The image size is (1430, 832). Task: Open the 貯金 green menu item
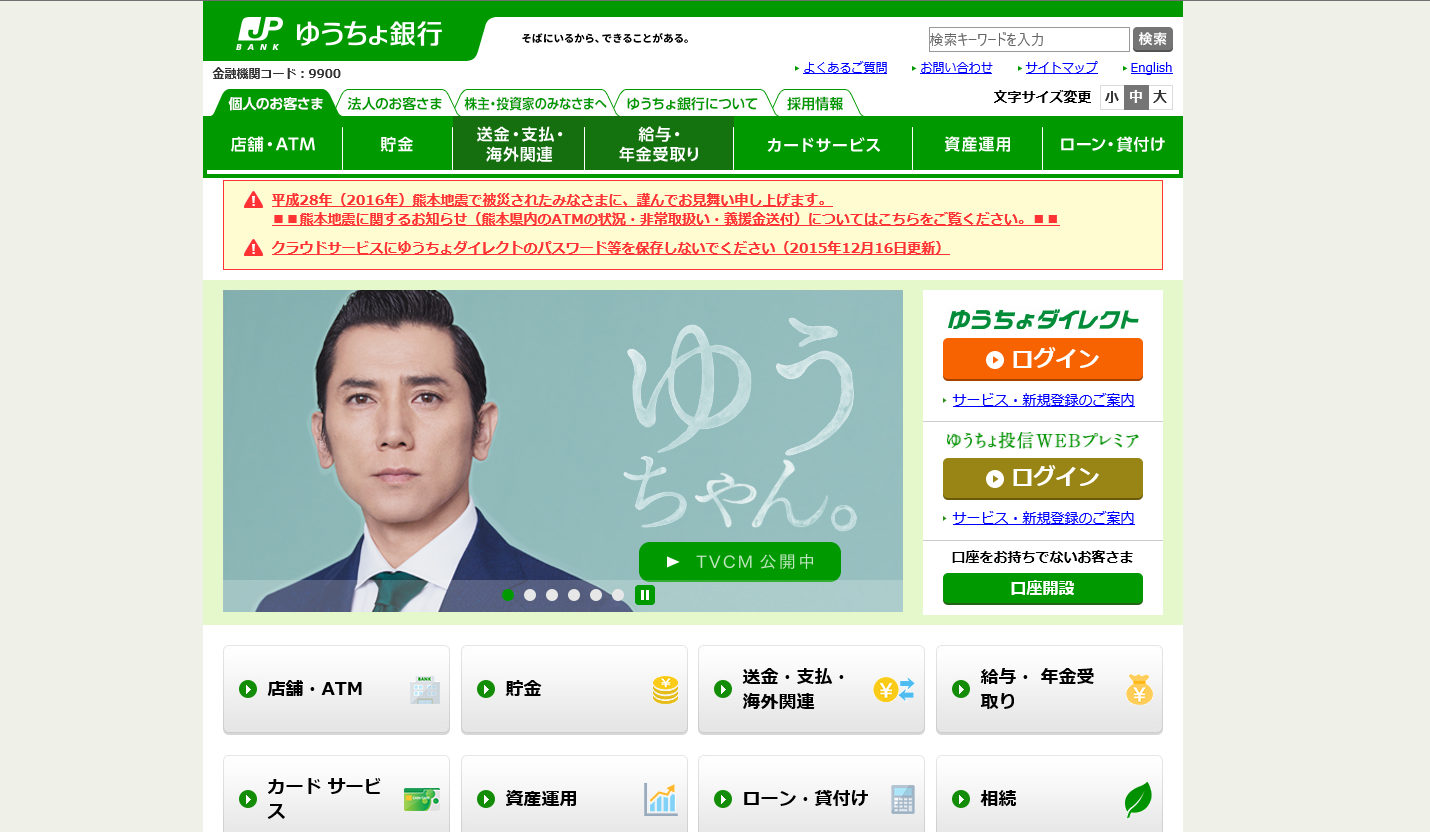397,145
